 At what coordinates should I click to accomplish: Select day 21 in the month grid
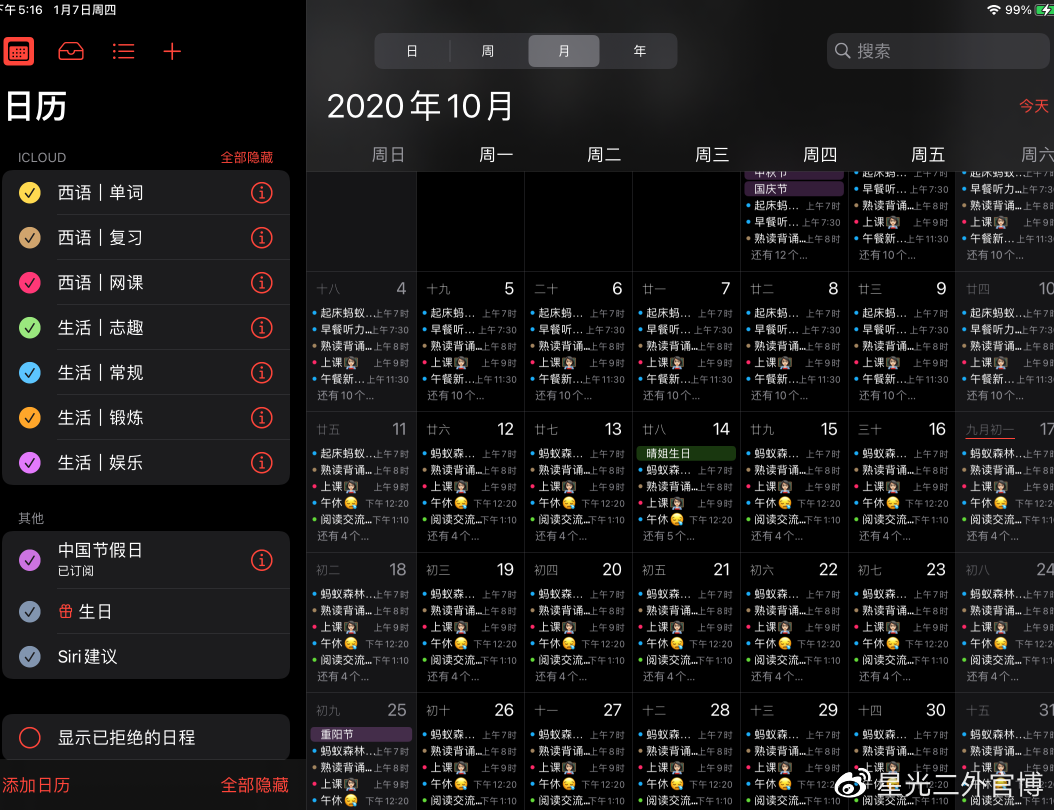(x=721, y=569)
